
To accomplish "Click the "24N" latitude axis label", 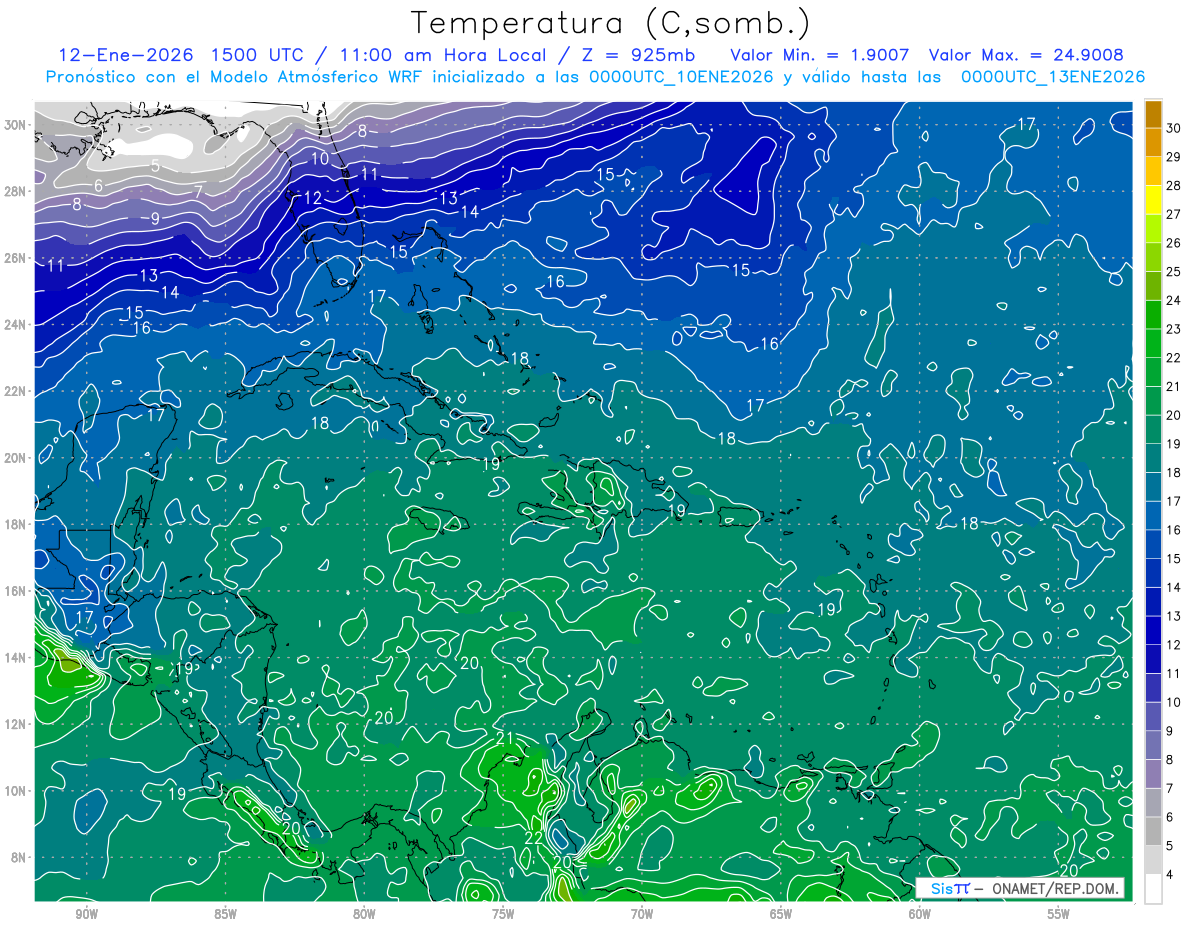I will 15,324.
